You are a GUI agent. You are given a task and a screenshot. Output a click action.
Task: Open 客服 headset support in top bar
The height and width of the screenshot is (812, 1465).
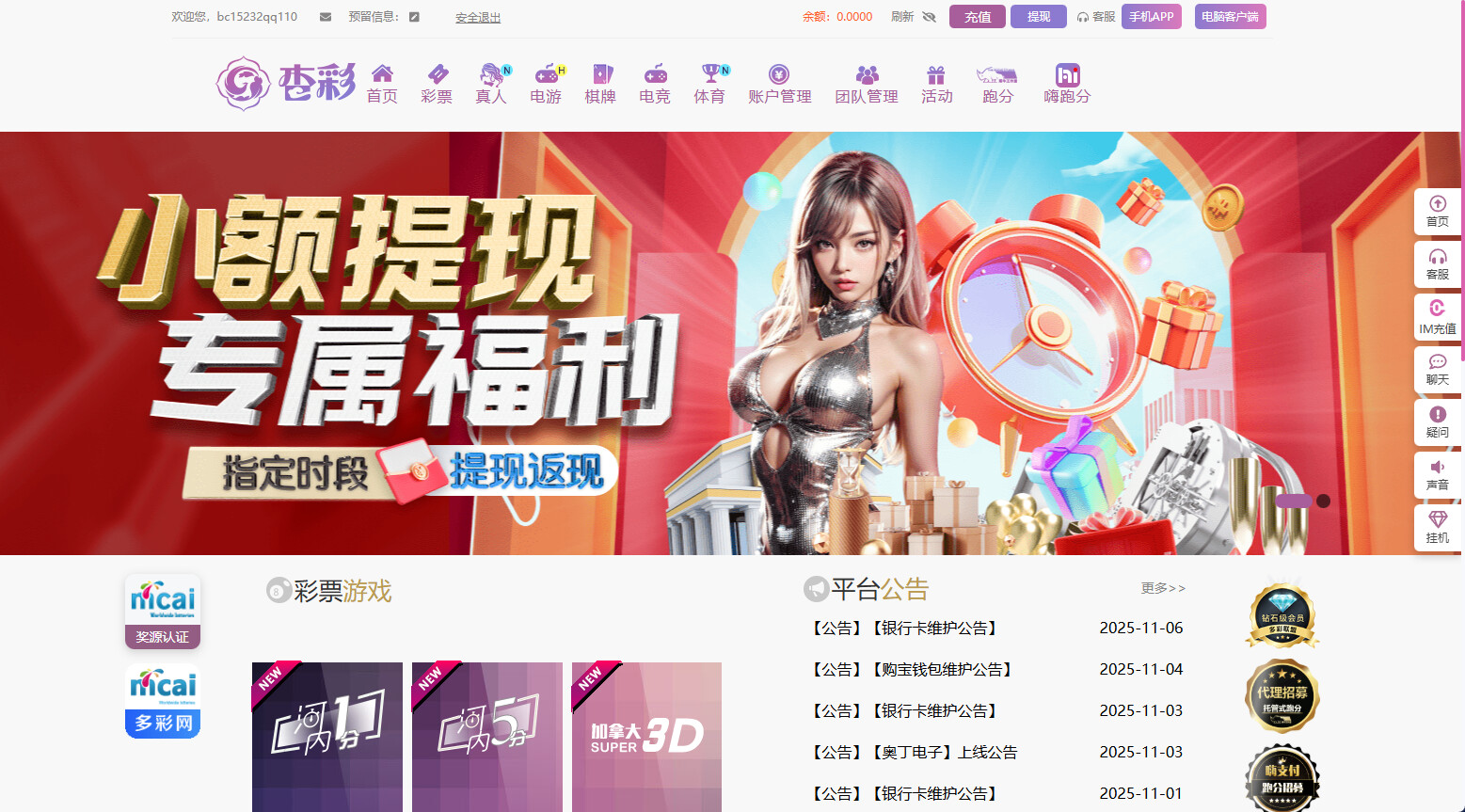[1096, 17]
